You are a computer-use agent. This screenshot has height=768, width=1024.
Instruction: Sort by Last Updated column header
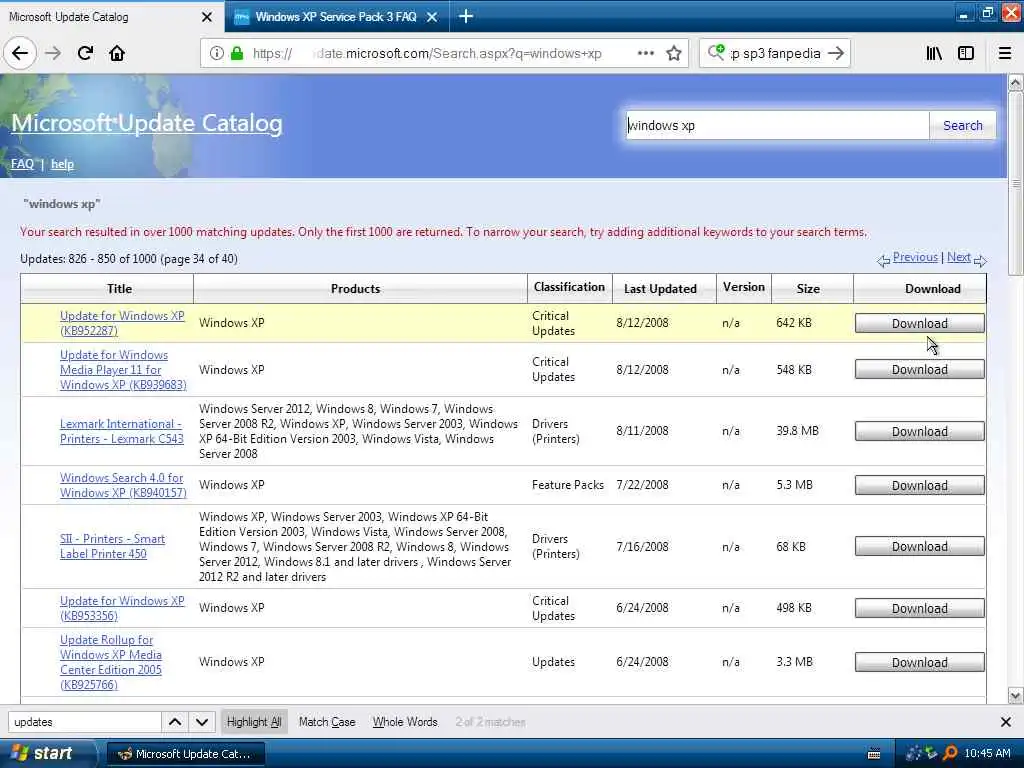pos(660,289)
